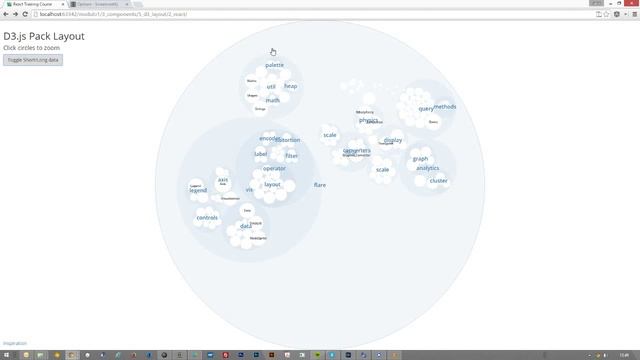640x360 pixels.
Task: Zoom into the methods circle
Action: pyautogui.click(x=445, y=107)
